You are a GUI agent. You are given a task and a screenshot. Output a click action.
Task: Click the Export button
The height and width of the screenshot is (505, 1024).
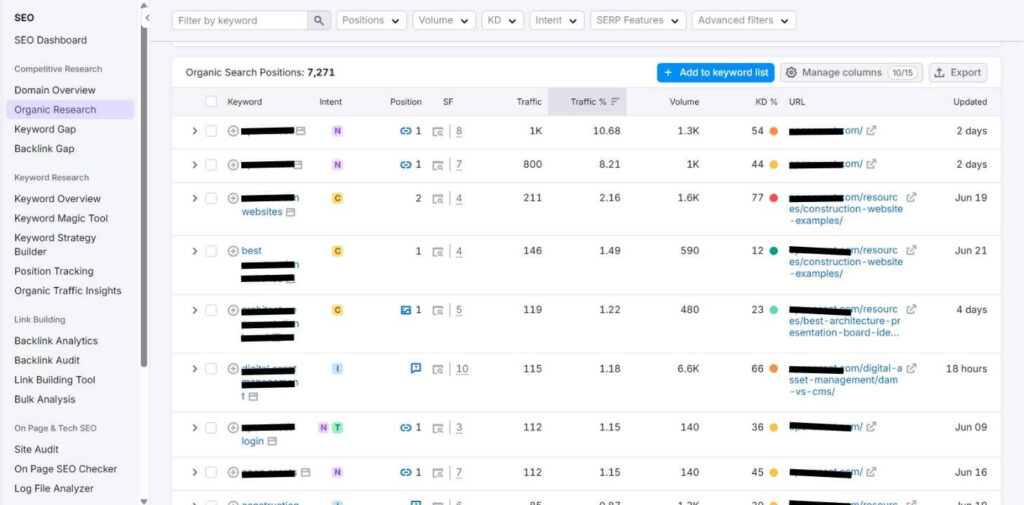point(957,73)
